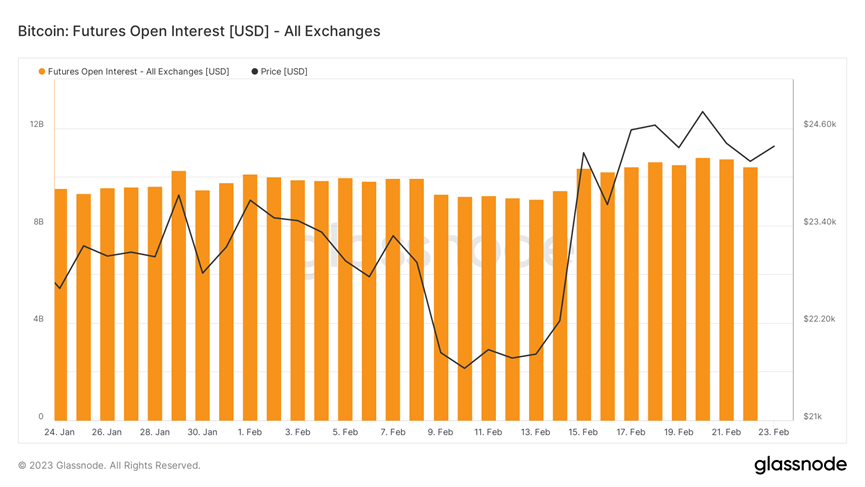
Task: Select the orange bar above '13. Feb'
Action: 536,311
